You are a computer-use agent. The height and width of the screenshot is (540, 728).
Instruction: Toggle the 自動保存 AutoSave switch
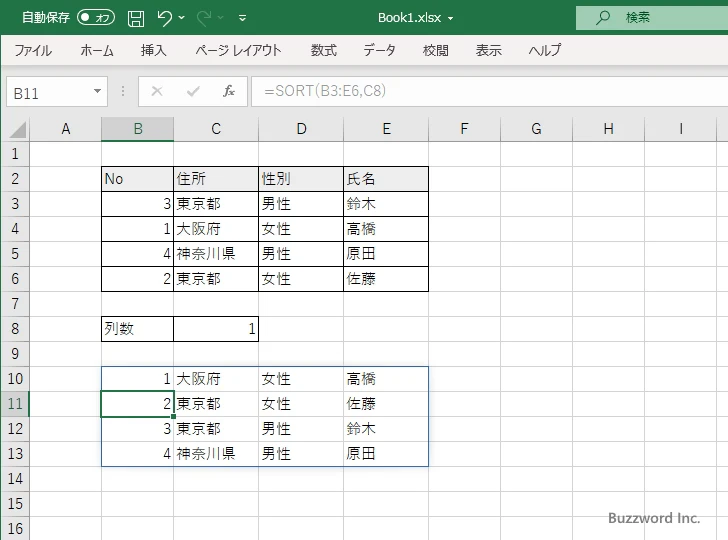click(96, 18)
